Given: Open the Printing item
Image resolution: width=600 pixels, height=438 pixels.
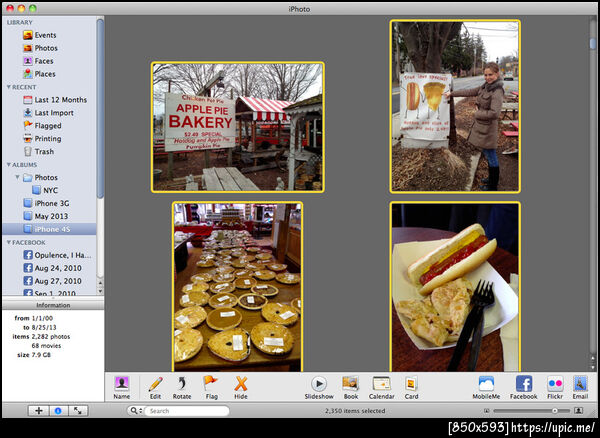Looking at the screenshot, I should click(x=42, y=139).
